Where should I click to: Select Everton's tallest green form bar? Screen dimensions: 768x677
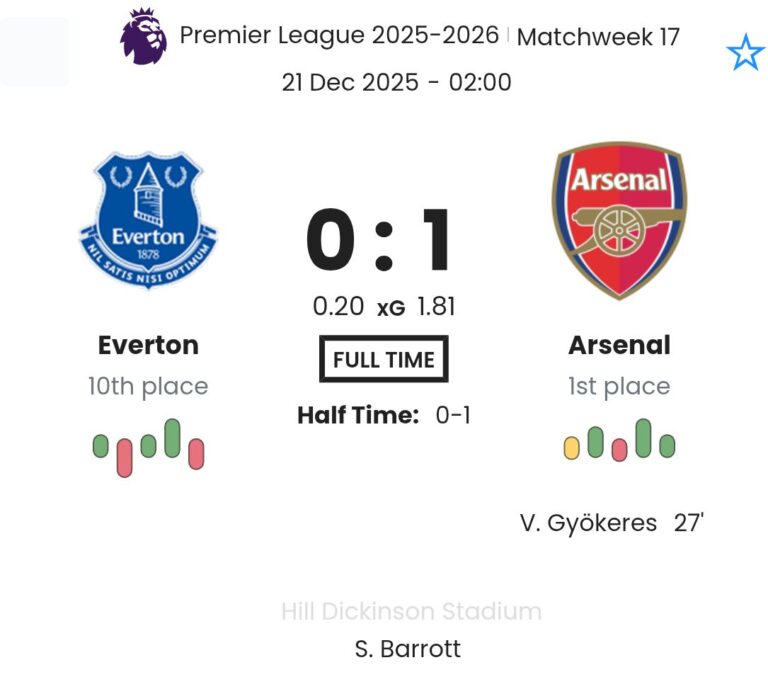click(x=172, y=438)
